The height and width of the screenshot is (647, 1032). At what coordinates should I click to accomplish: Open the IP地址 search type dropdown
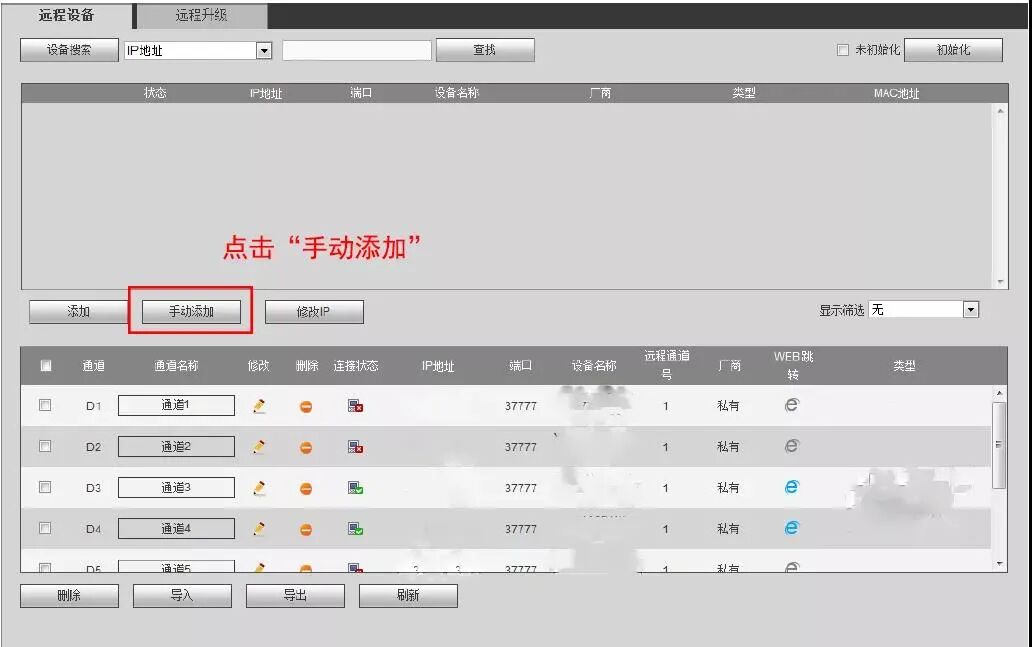263,49
